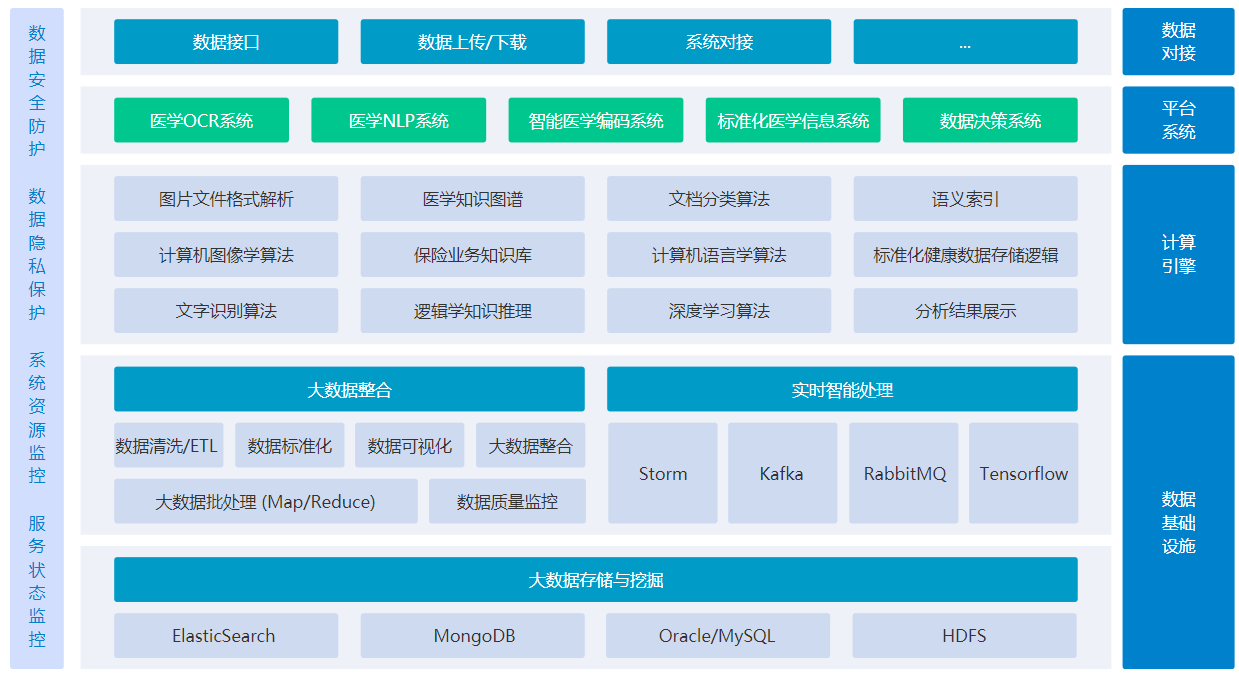Click the 数据标准化 box
Screen dimensions: 1239x676
(289, 445)
